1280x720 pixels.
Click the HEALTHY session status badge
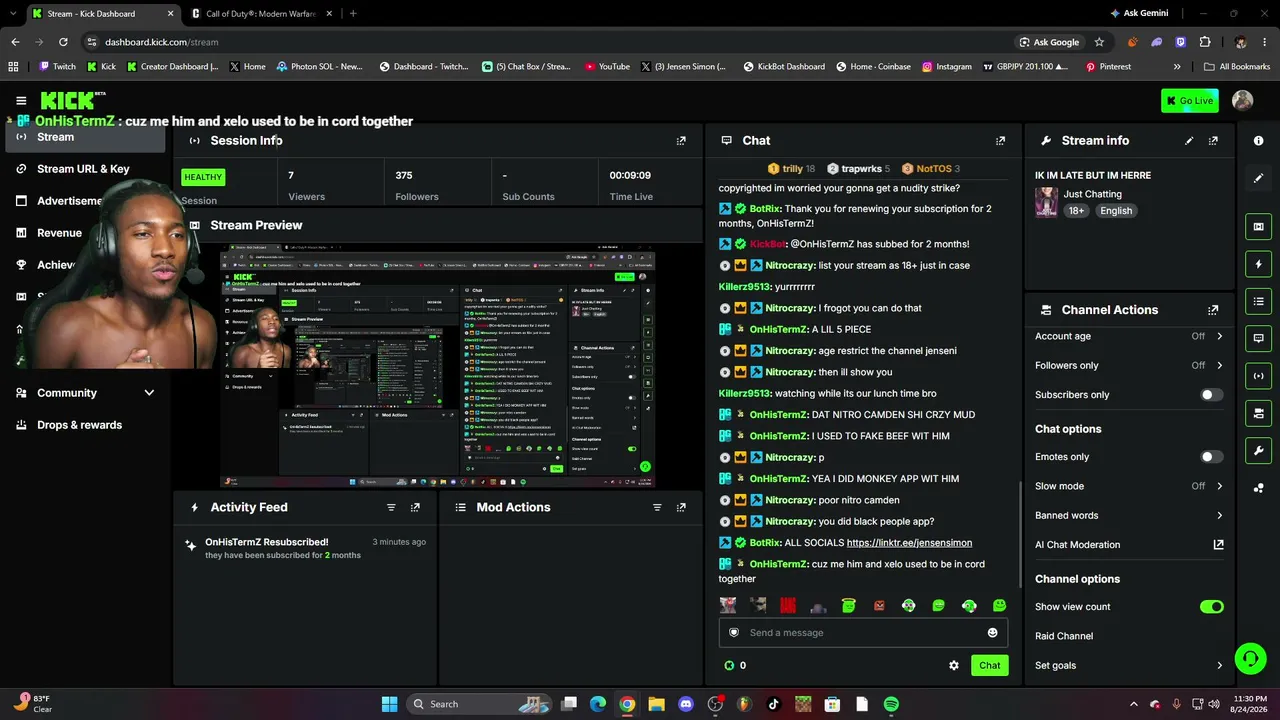203,177
